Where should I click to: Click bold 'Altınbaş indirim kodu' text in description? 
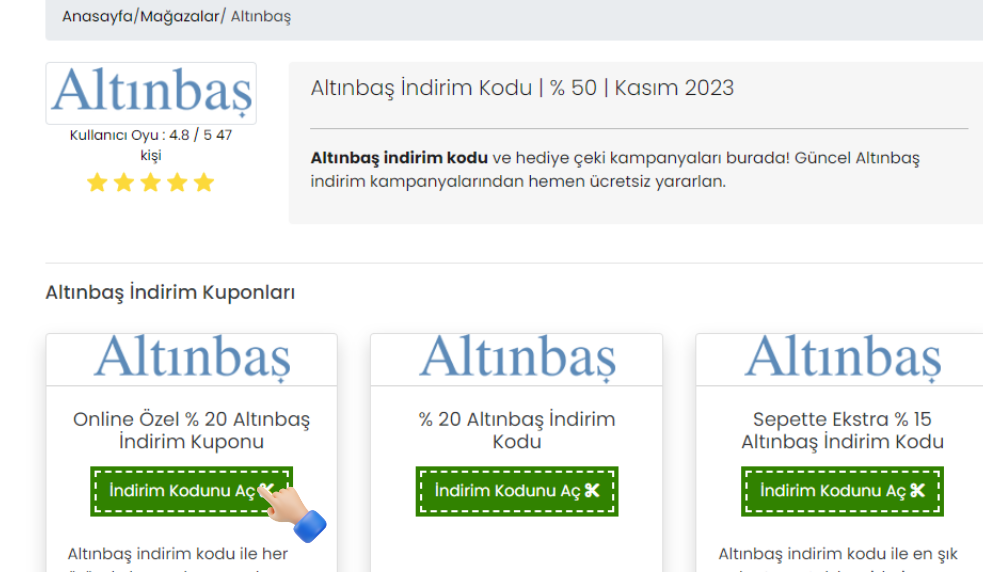tap(399, 157)
